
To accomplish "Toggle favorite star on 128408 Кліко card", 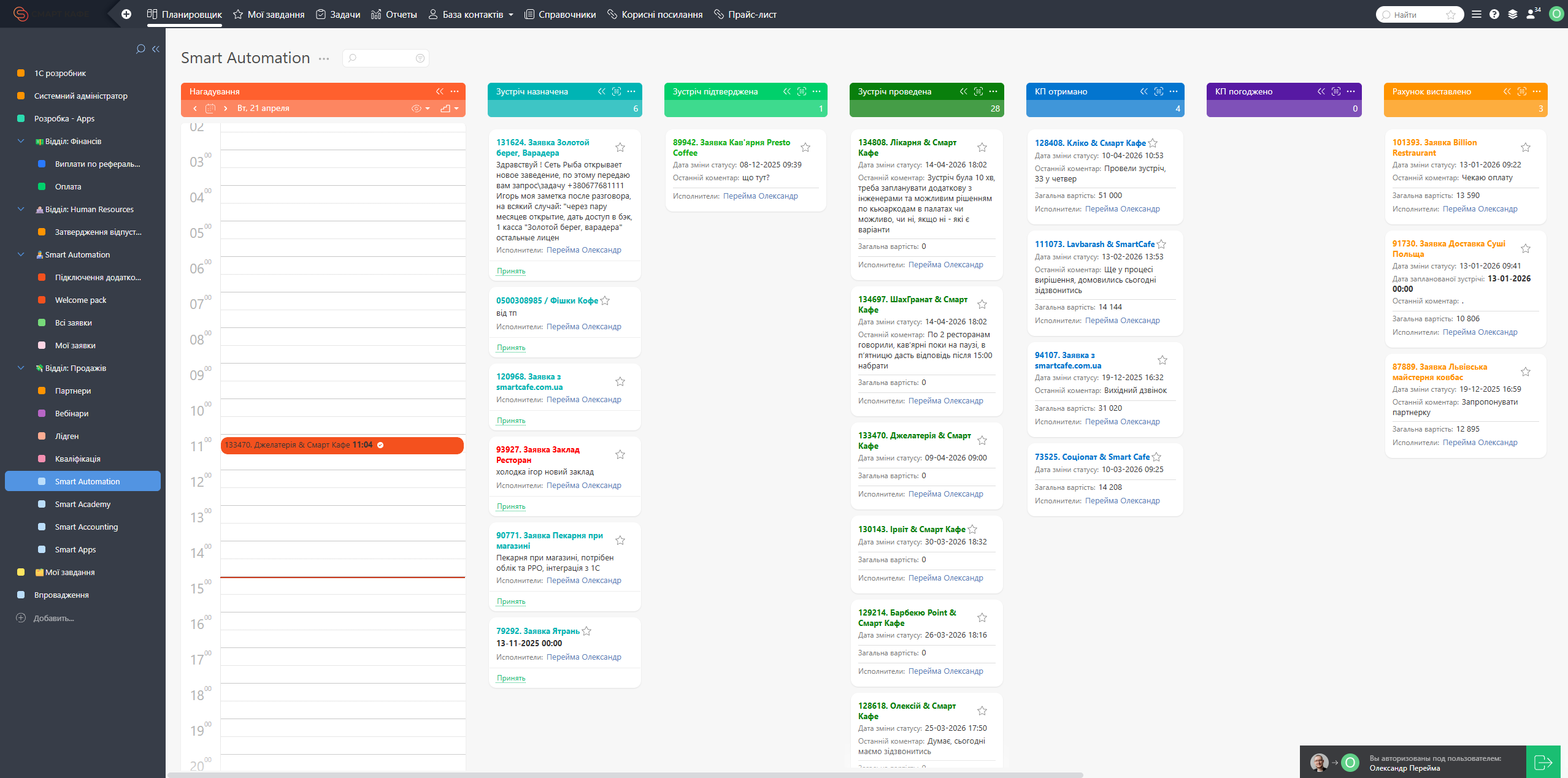I will click(x=1153, y=143).
